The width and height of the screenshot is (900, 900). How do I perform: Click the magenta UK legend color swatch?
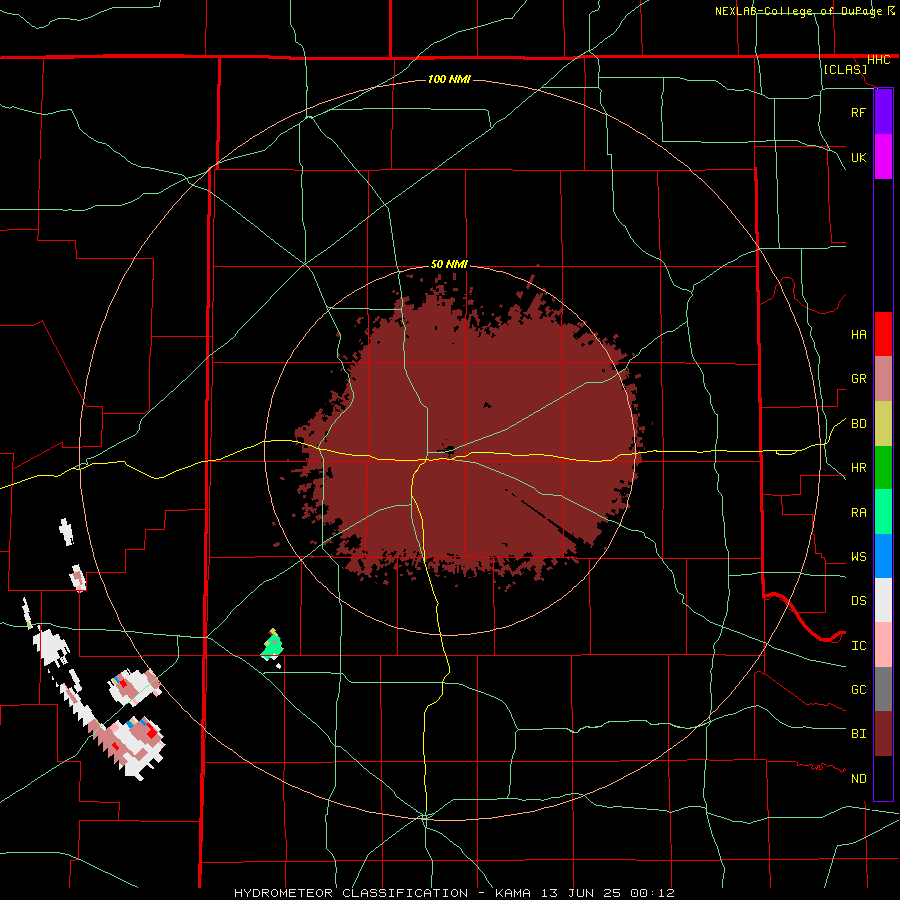pos(883,157)
